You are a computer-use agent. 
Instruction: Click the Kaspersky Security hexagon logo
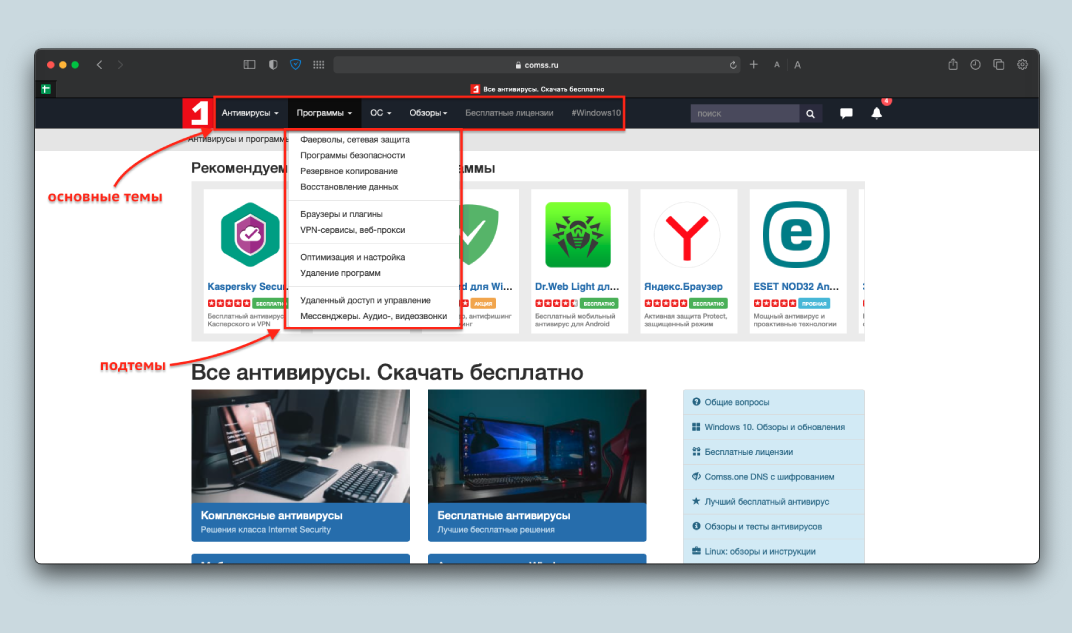[x=250, y=234]
